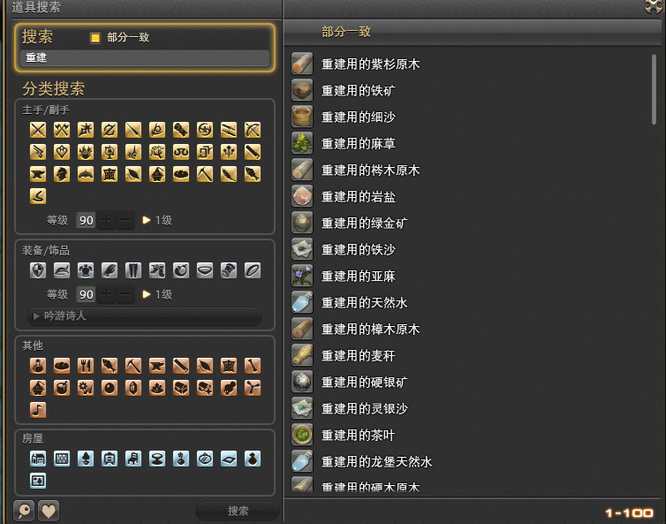Select the gold pistol weapon category
Screen dimensions: 666x524
pyautogui.click(x=38, y=152)
